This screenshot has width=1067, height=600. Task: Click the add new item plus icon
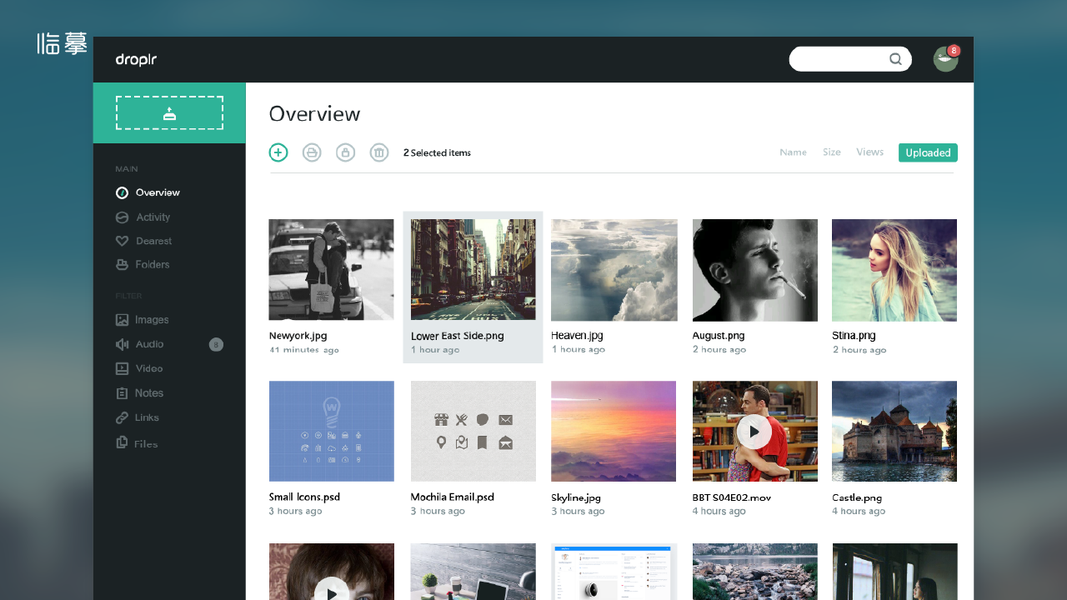point(278,152)
